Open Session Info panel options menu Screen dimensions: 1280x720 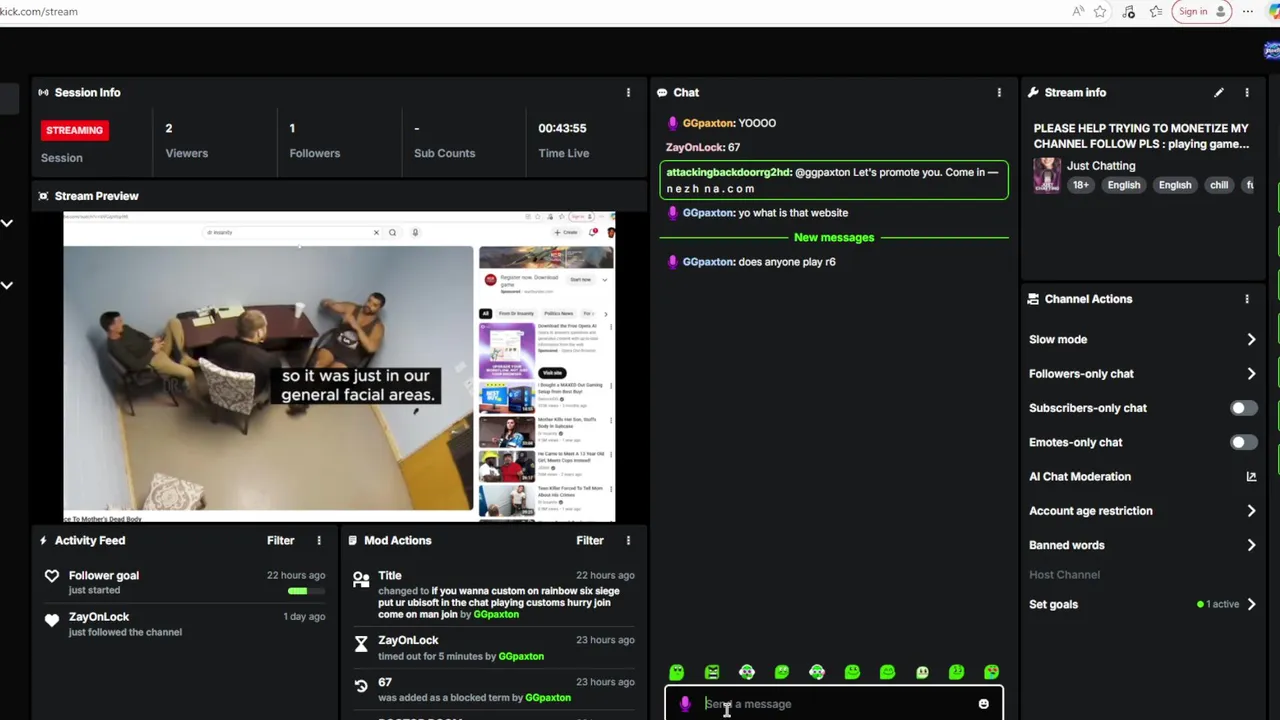point(628,92)
